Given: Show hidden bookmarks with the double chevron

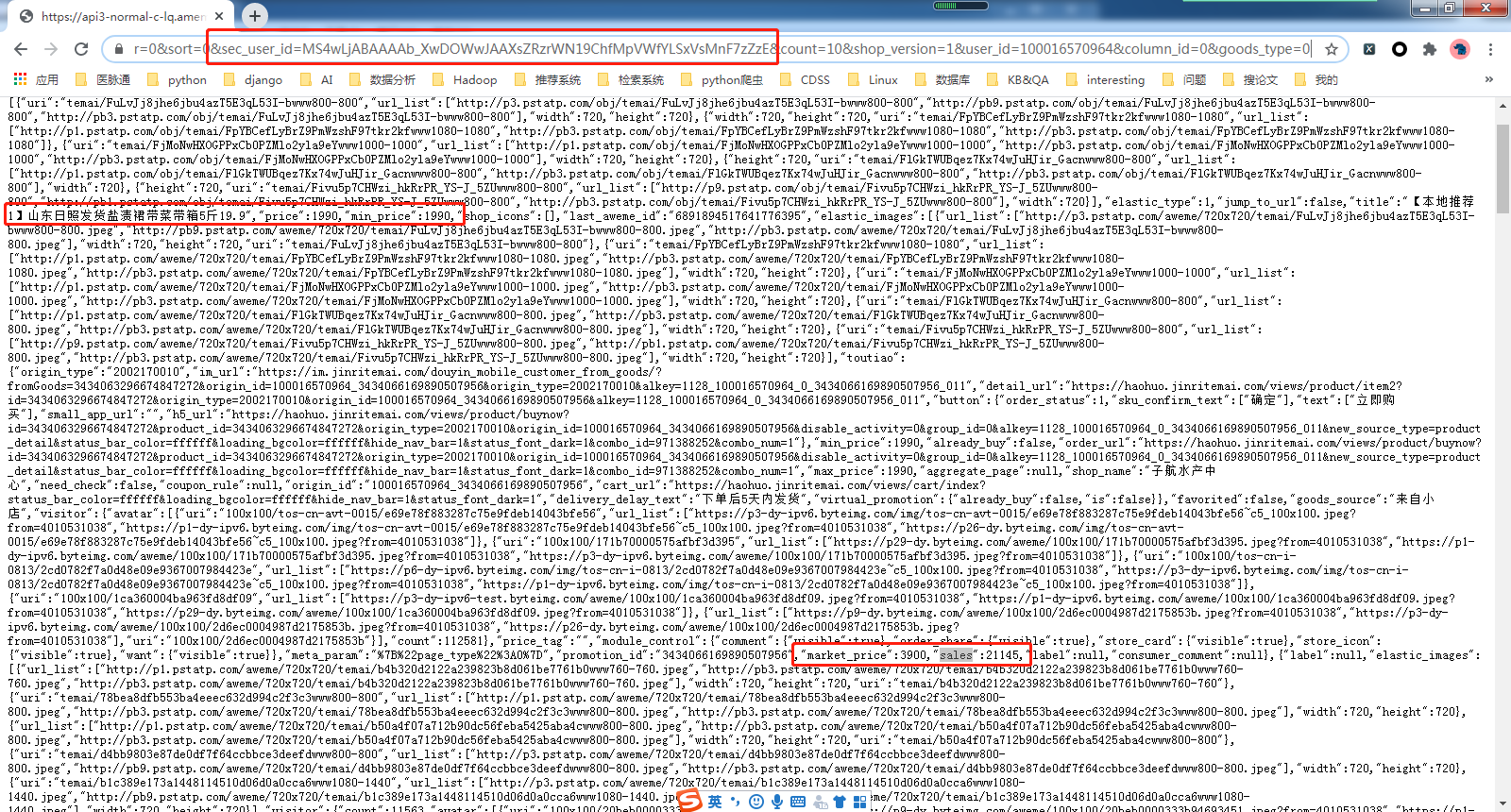Looking at the screenshot, I should tap(1489, 79).
